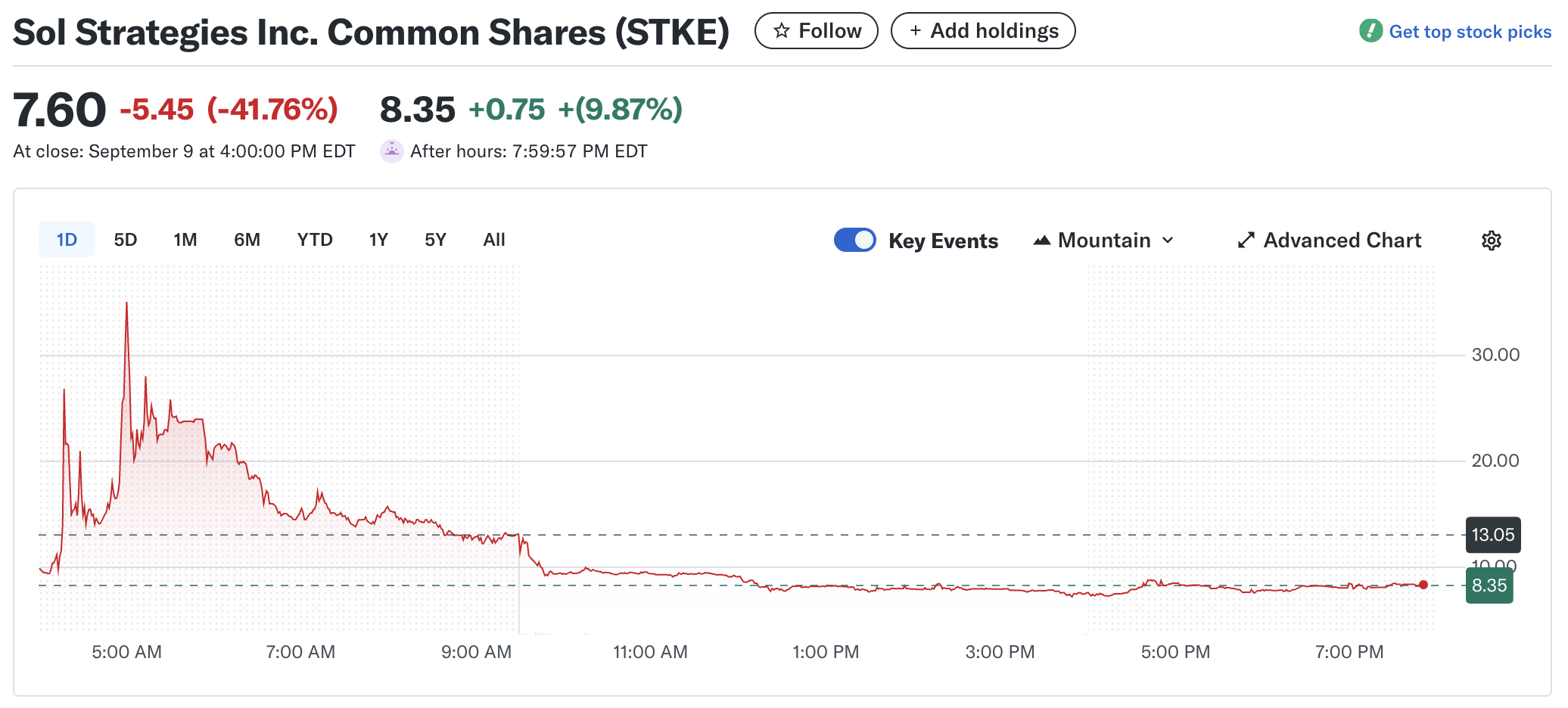Expand the Mountain chart type chevron
The image size is (1568, 708).
(1168, 241)
